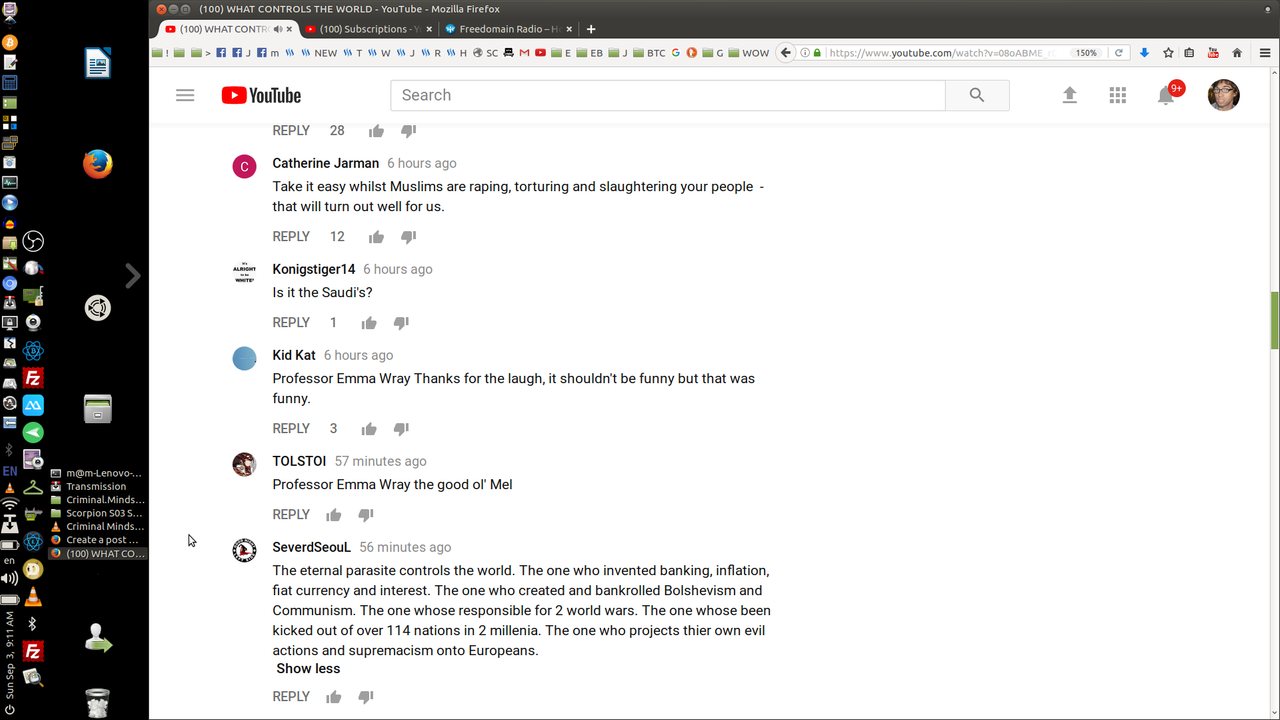This screenshot has height=720, width=1280.
Task: Open the Firefox hamburger menu
Action: click(1265, 53)
